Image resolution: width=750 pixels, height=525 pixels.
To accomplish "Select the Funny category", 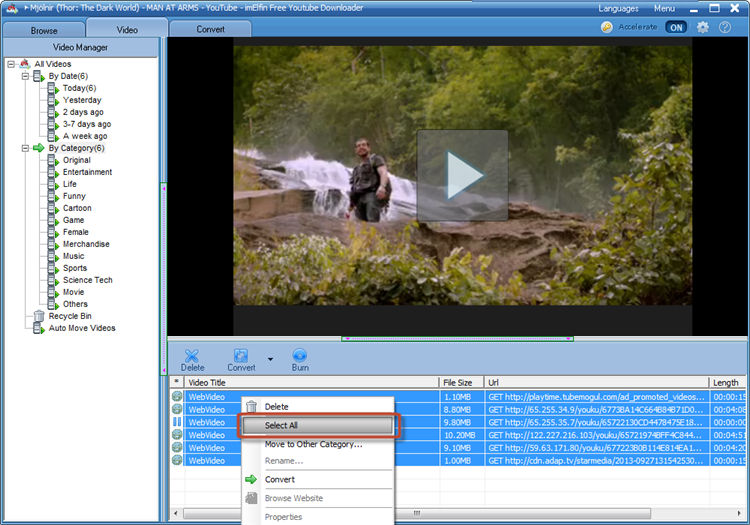I will 74,196.
